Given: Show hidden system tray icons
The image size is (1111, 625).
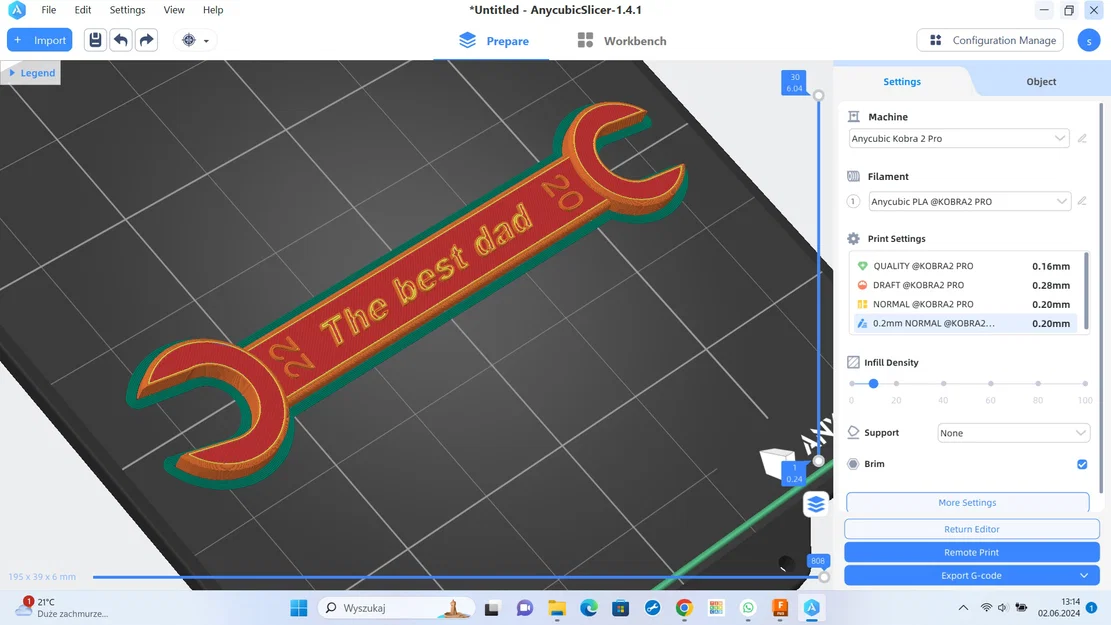Looking at the screenshot, I should (963, 607).
